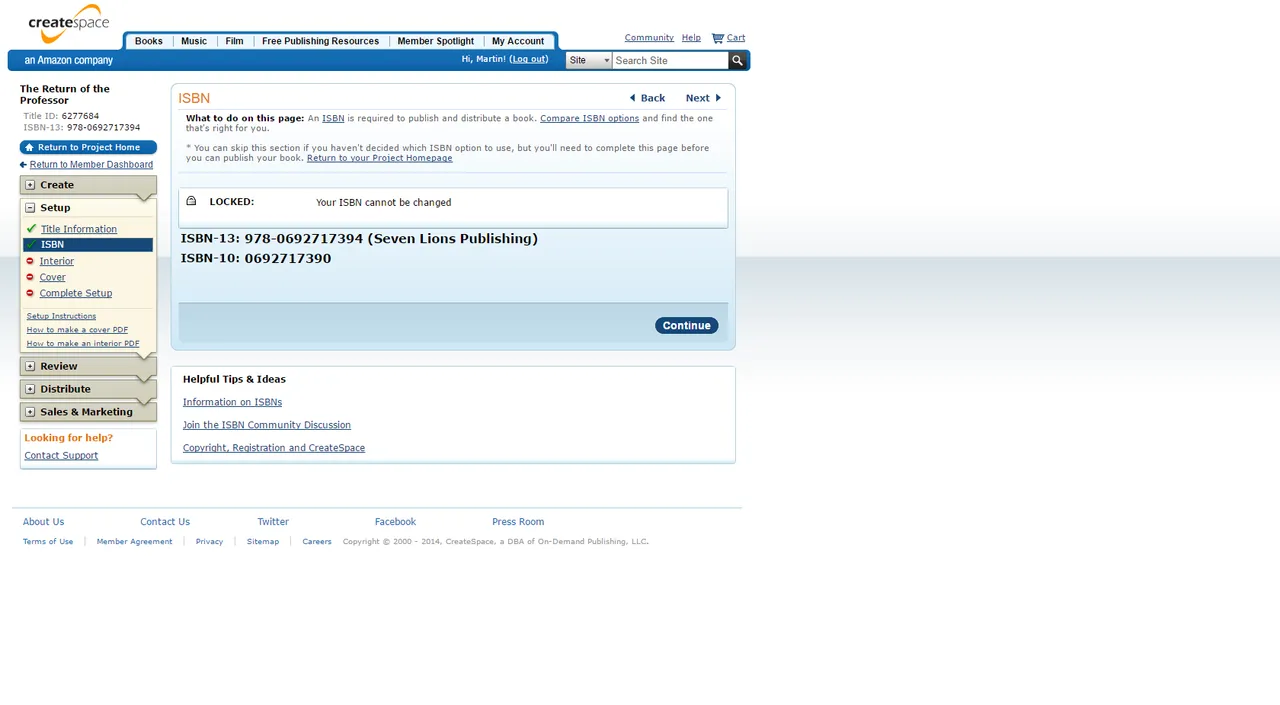Image resolution: width=1280 pixels, height=705 pixels.
Task: Click the red status icon beside Interior
Action: pyautogui.click(x=30, y=261)
